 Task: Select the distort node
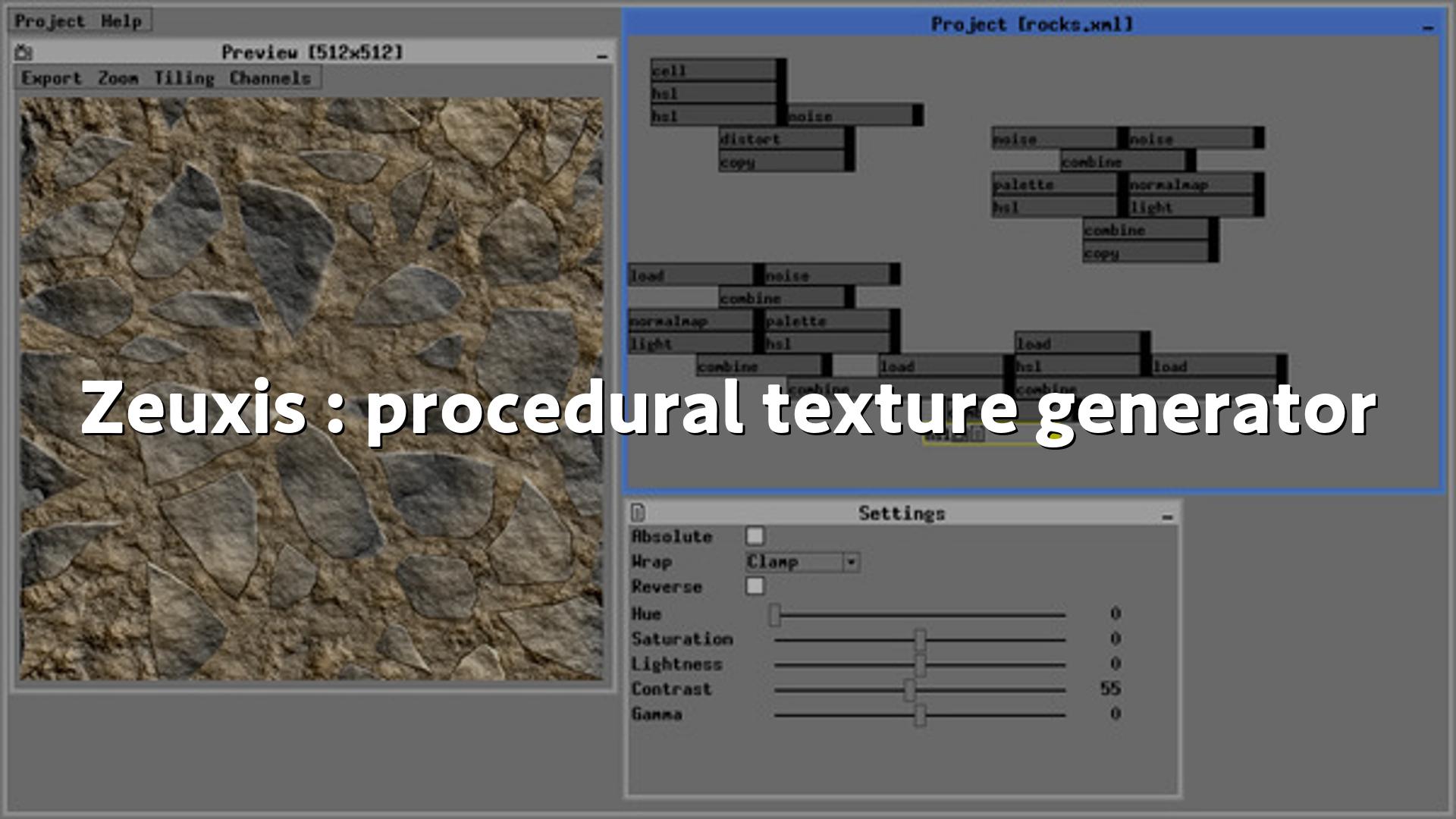[x=786, y=138]
